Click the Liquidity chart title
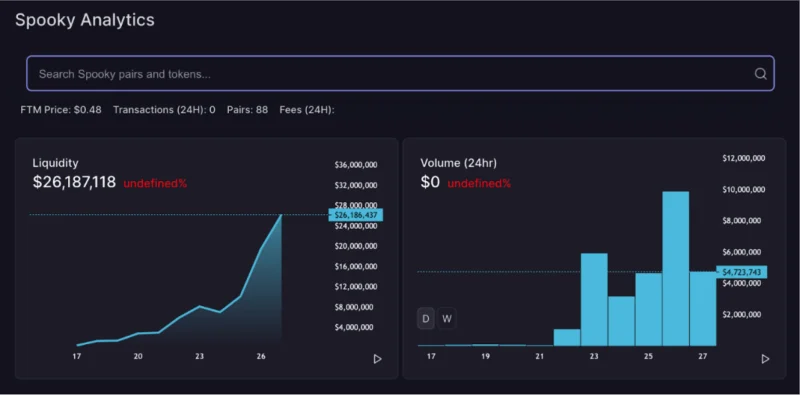Viewport: 800px width, 395px height. coord(56,163)
